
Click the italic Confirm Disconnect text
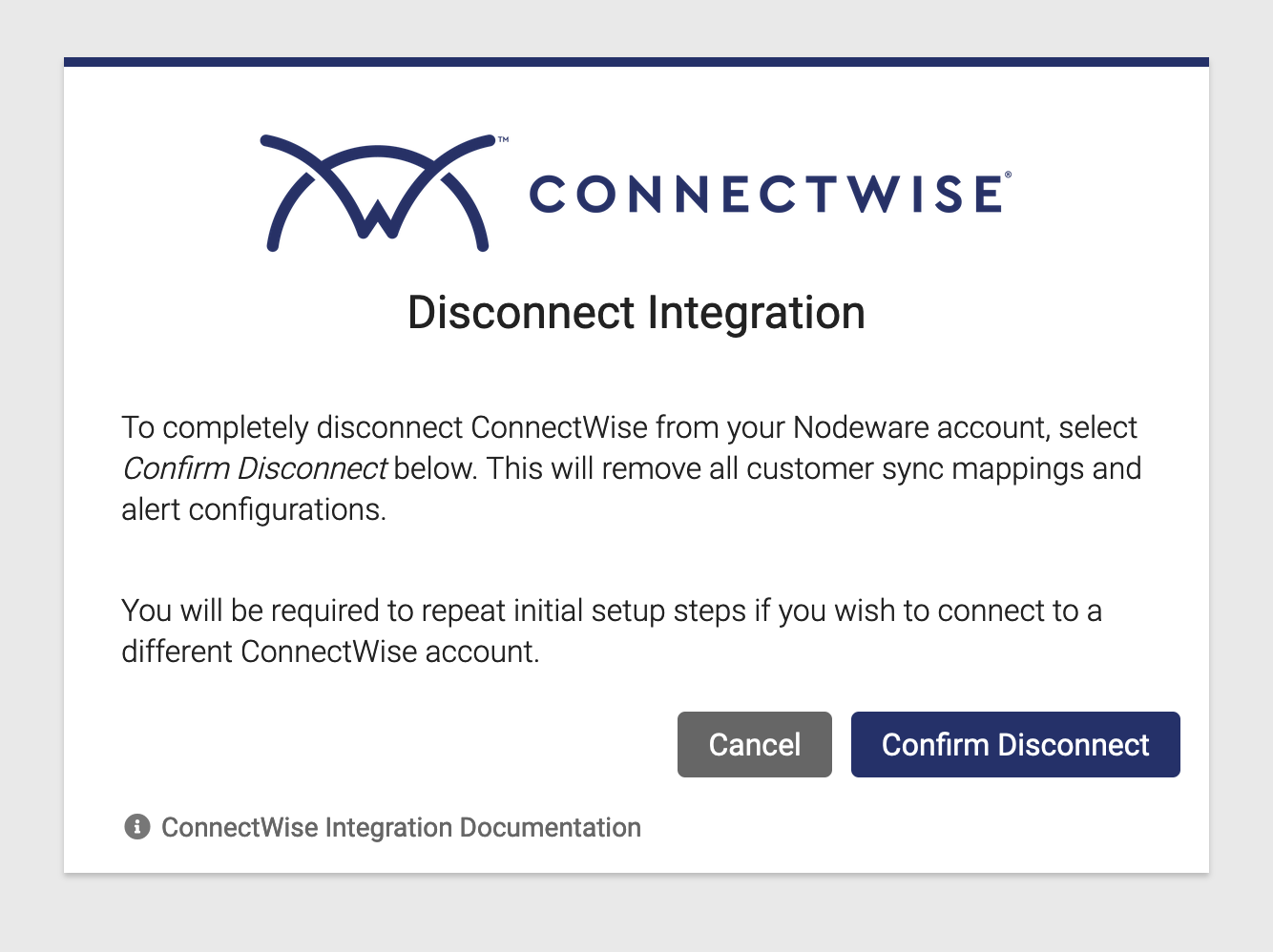[254, 468]
